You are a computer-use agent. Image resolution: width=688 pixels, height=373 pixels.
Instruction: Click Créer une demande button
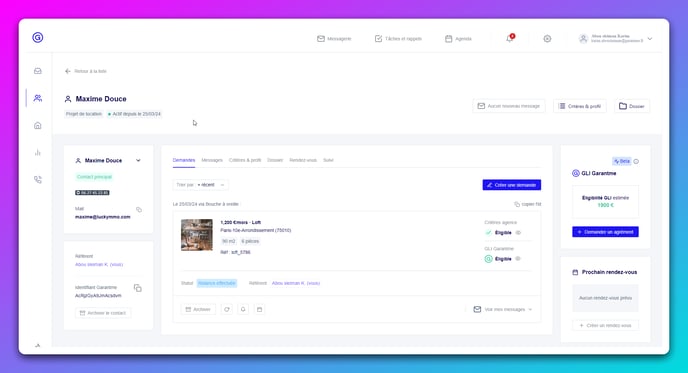[512, 185]
